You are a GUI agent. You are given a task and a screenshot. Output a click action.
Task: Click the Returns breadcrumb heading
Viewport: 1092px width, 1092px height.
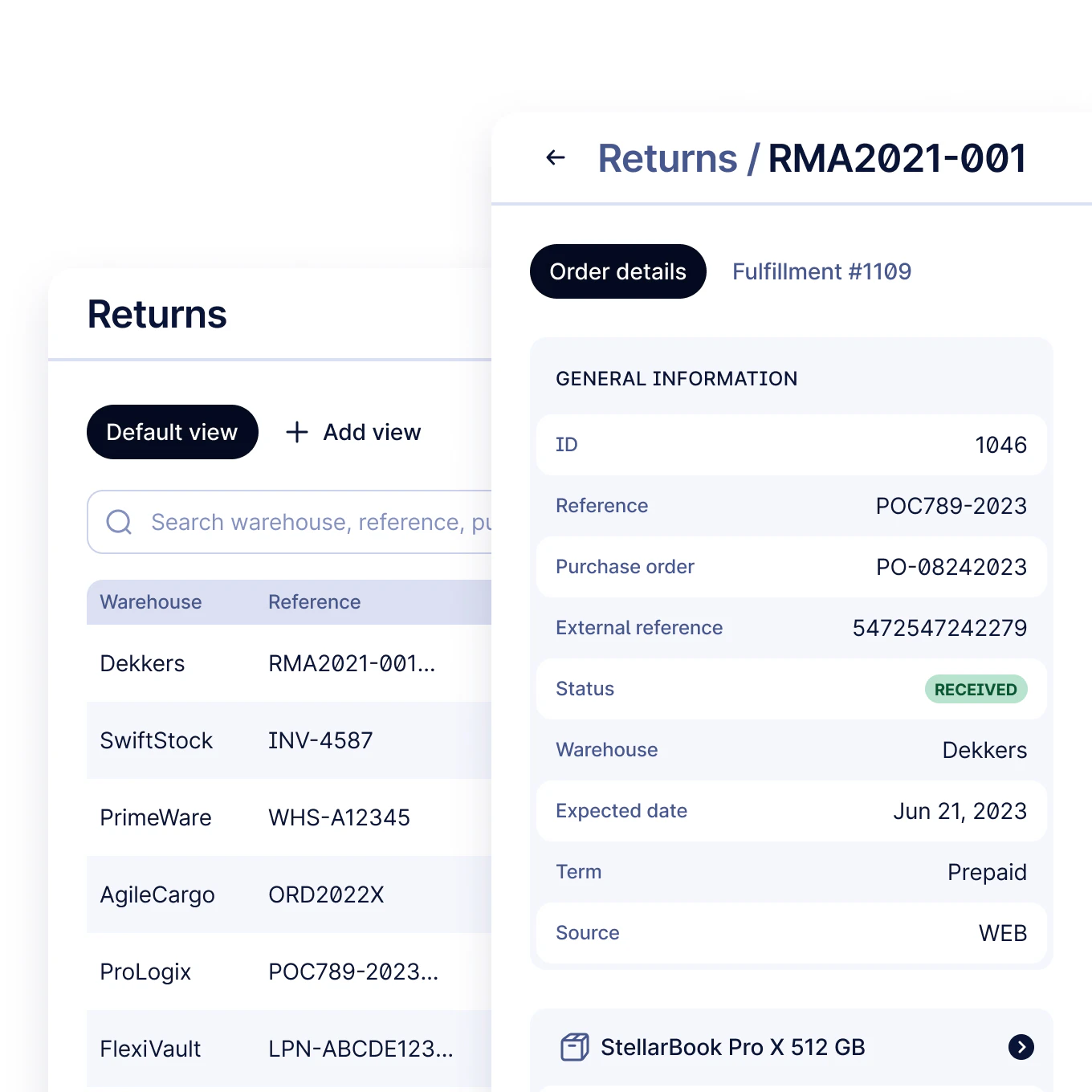[667, 157]
